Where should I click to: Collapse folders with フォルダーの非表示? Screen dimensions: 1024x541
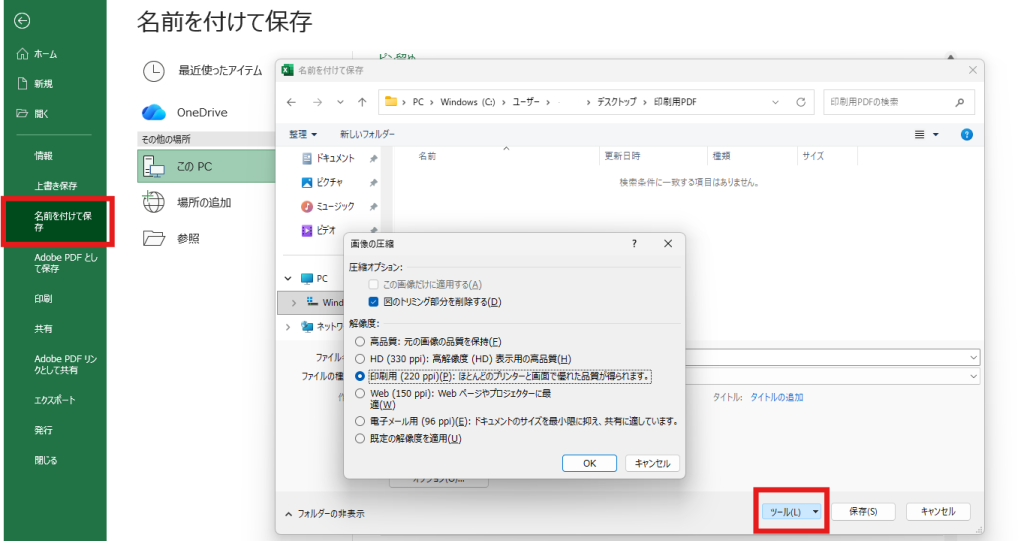click(325, 514)
